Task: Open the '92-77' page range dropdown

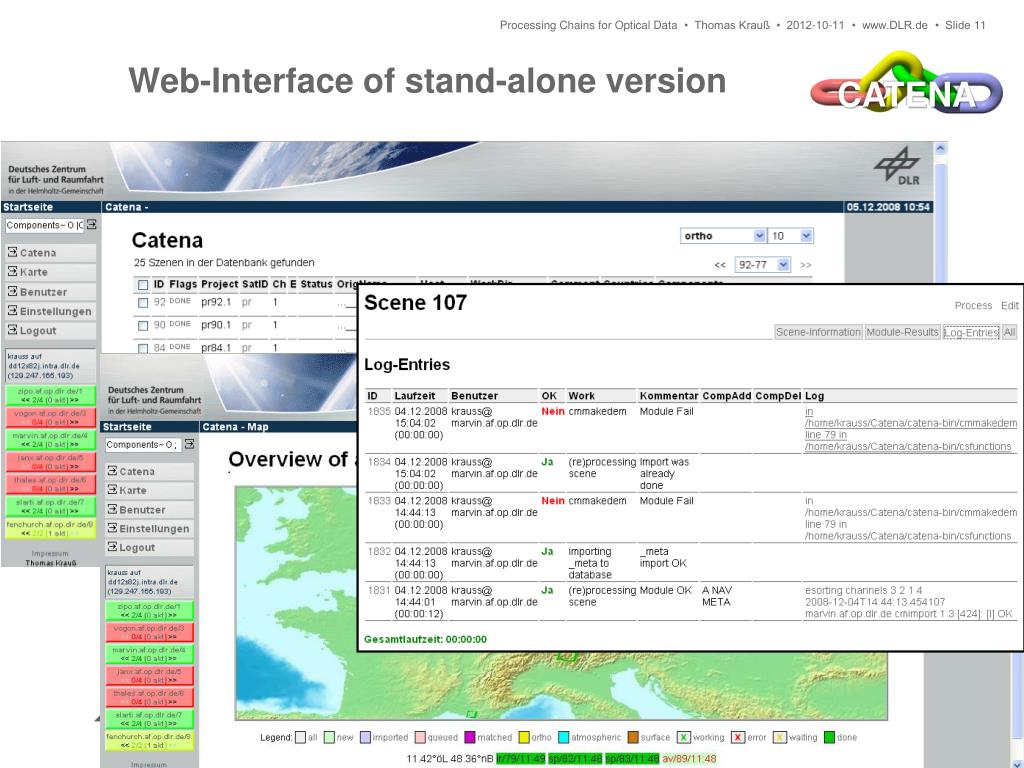Action: tap(762, 264)
